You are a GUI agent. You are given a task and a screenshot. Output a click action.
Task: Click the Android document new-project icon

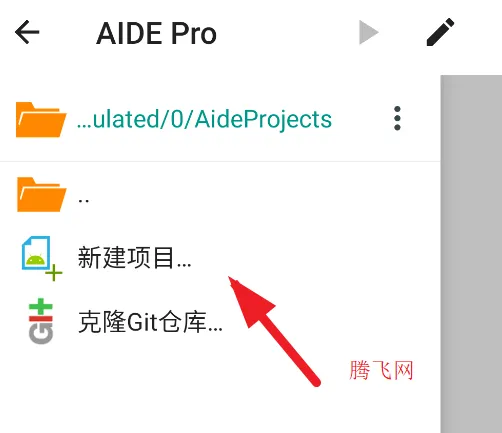point(41,258)
